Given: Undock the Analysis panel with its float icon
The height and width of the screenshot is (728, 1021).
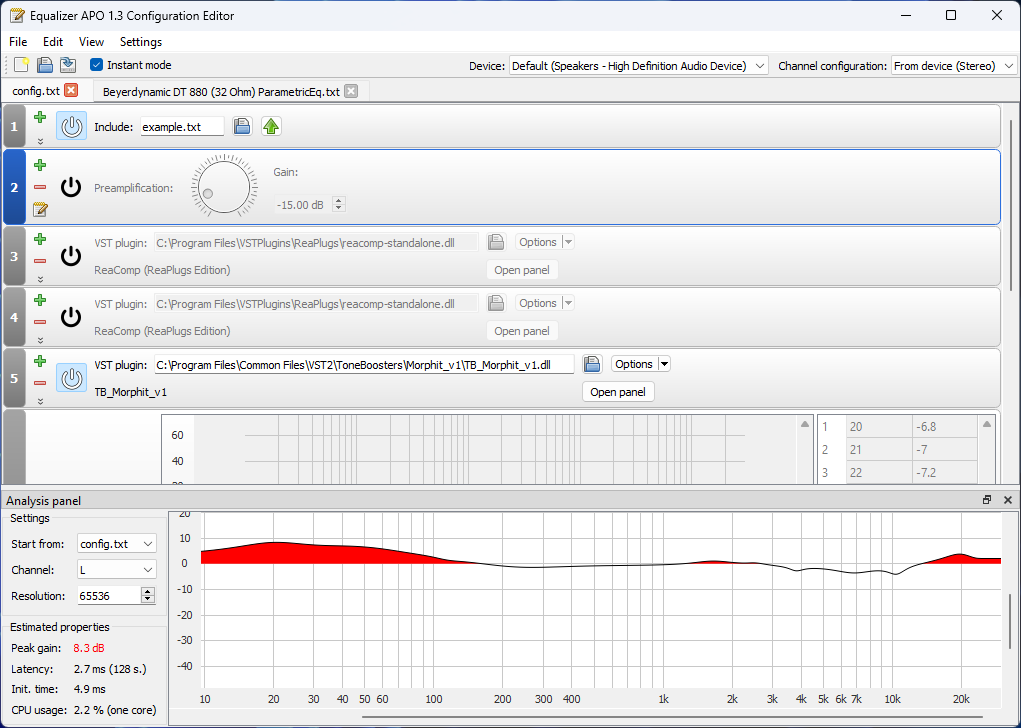Looking at the screenshot, I should tap(987, 499).
